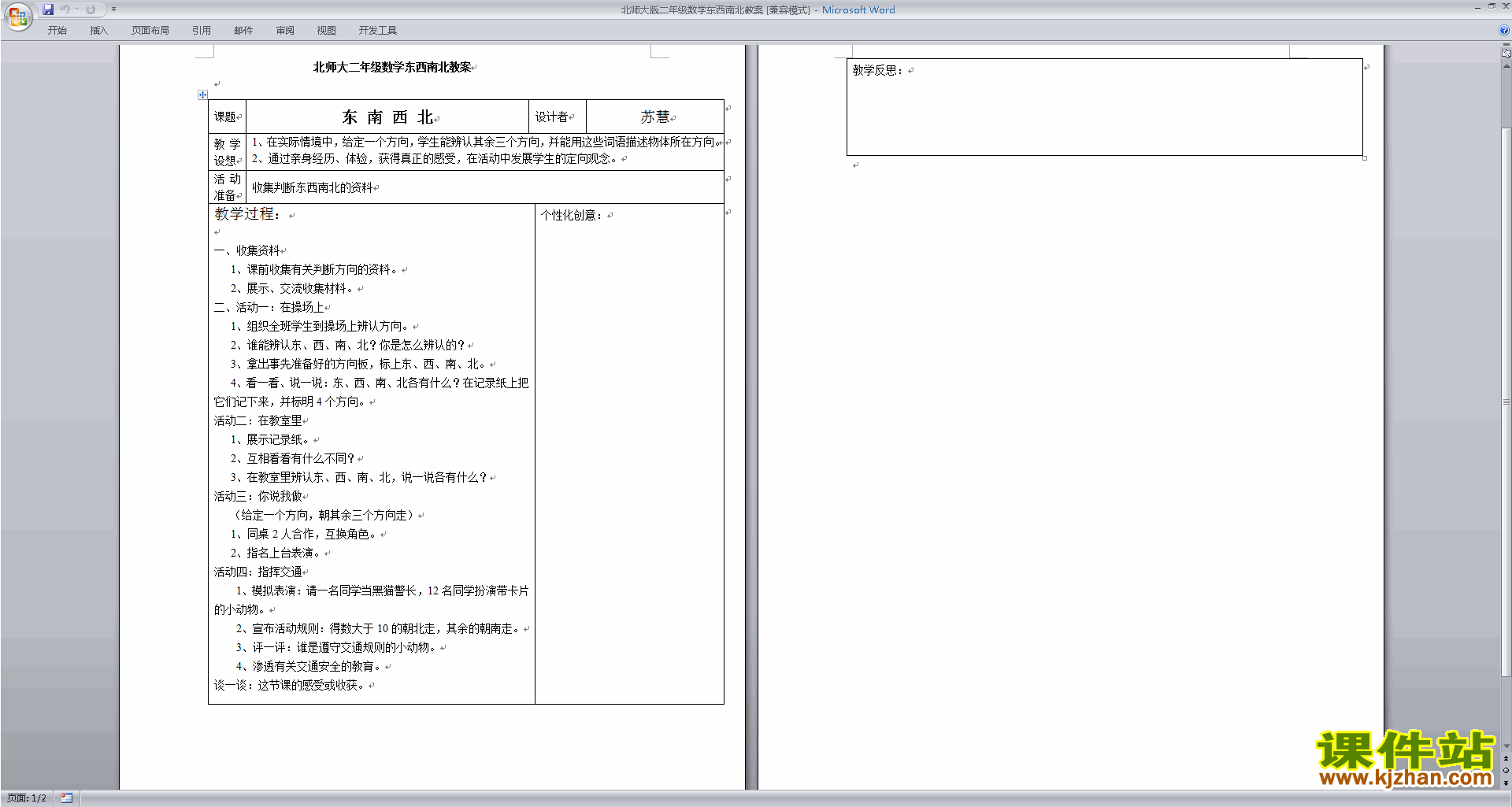Switch to the 引用 tab
Image resolution: width=1512 pixels, height=807 pixels.
(x=202, y=31)
